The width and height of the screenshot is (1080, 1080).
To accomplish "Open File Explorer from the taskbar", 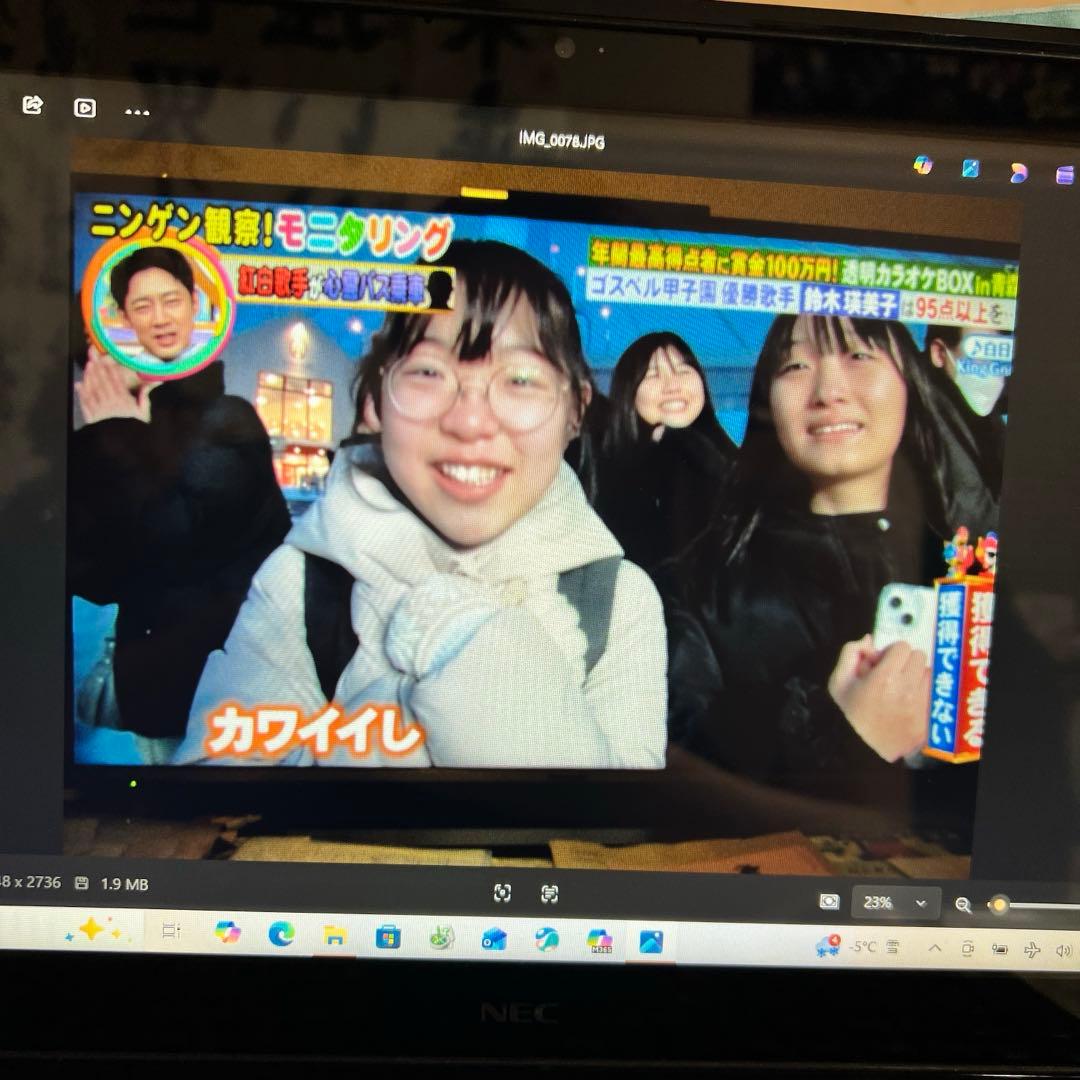I will point(335,935).
